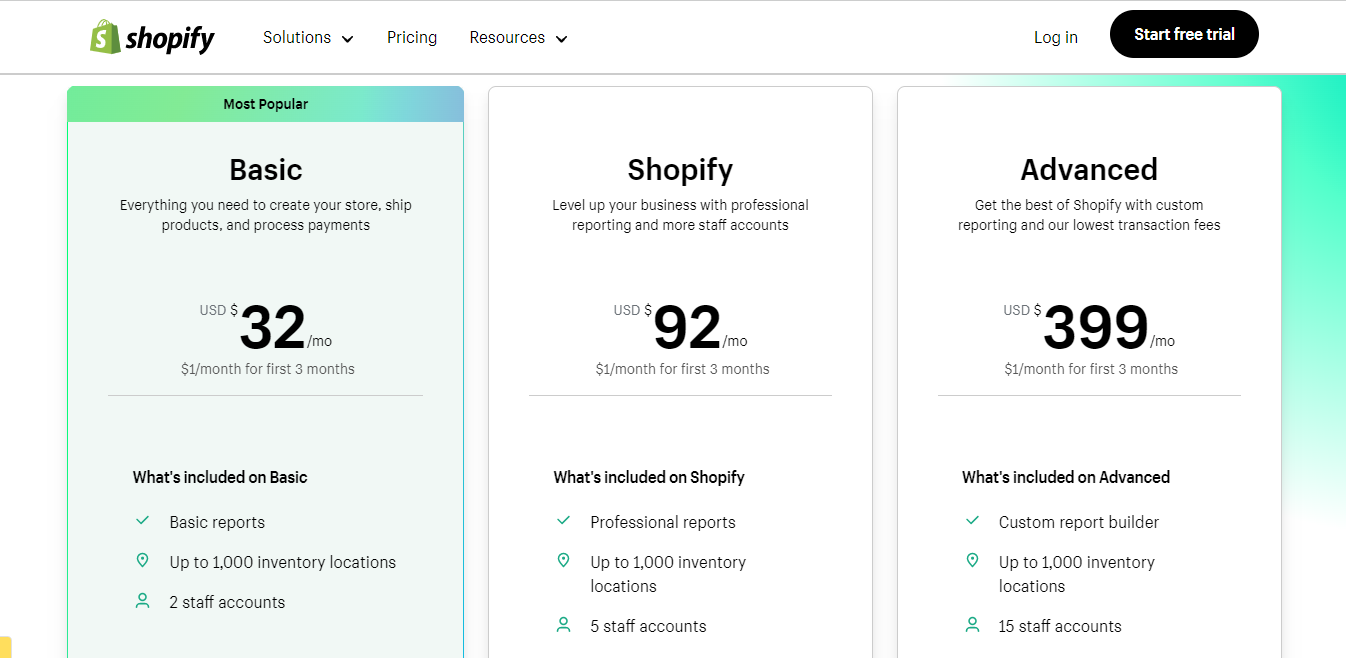This screenshot has height=658, width=1346.
Task: Click the Start free trial button
Action: pyautogui.click(x=1184, y=34)
